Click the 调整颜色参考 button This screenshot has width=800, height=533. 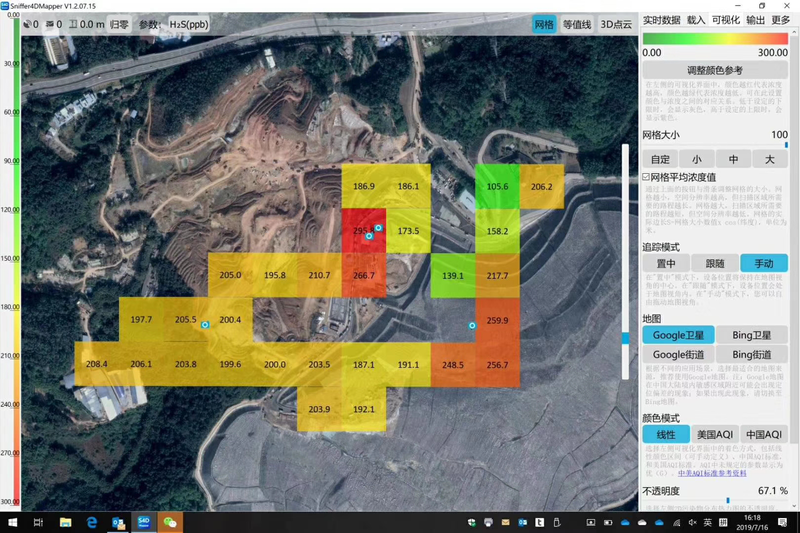715,70
